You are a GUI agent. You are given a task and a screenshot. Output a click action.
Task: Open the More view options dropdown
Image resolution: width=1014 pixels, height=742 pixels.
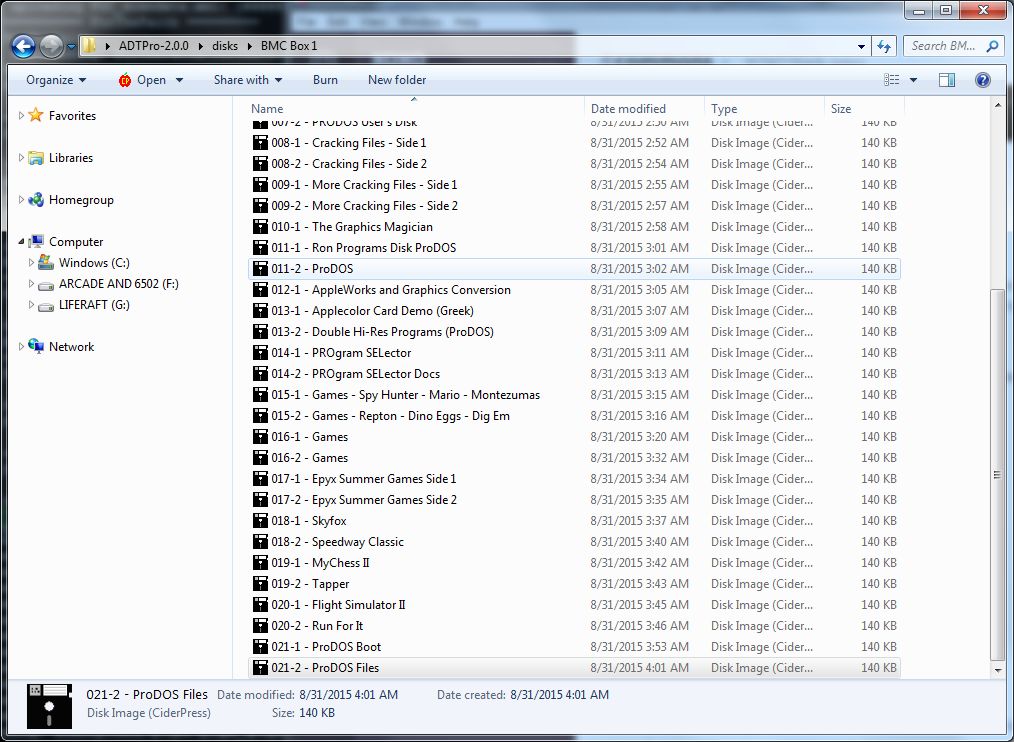913,80
